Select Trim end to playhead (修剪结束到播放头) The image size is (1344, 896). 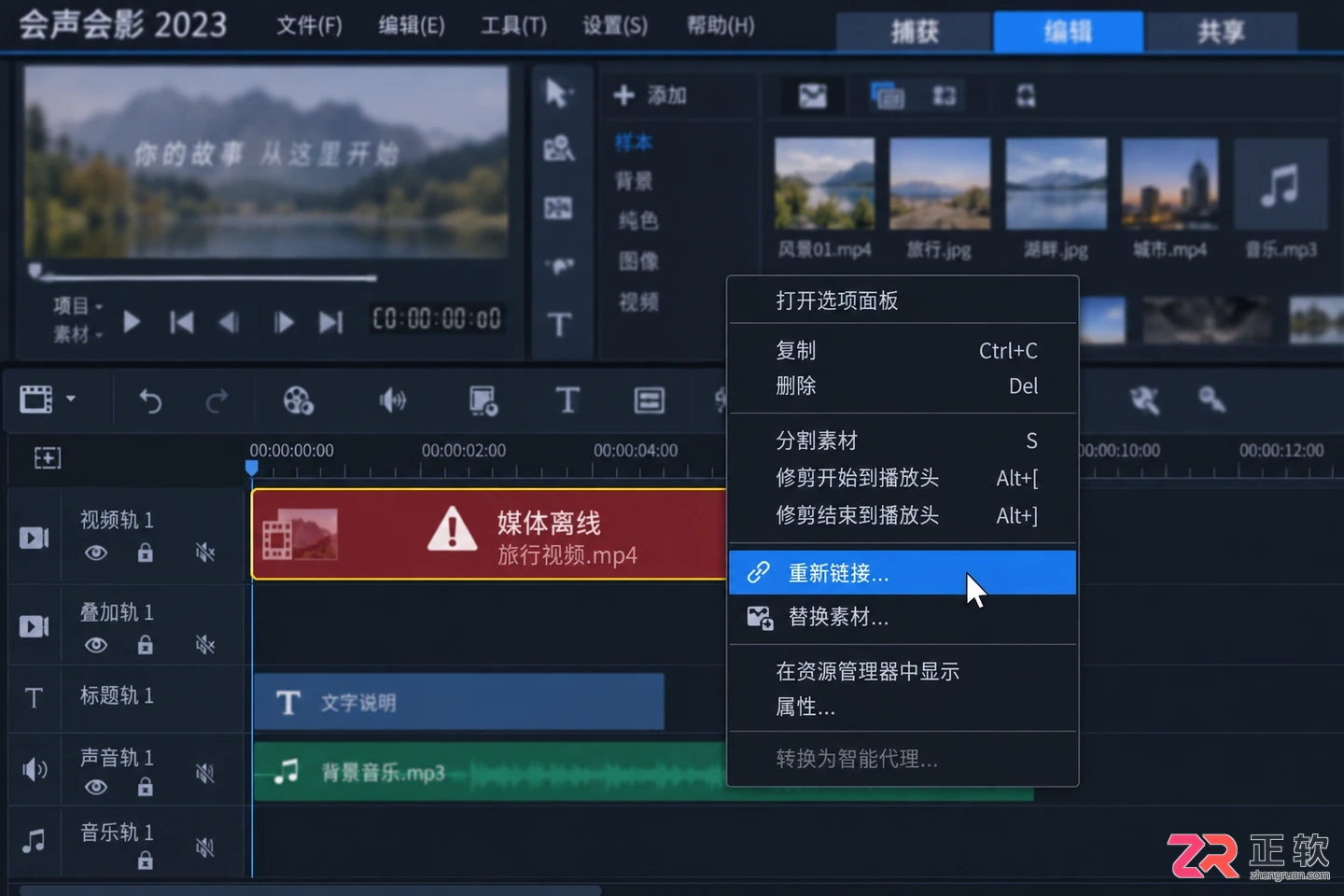click(x=902, y=515)
